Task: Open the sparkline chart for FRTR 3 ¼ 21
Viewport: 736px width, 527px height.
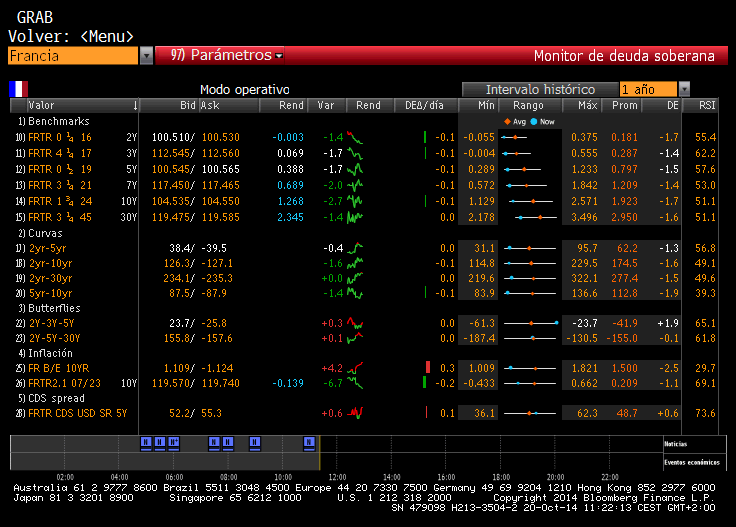Action: point(355,185)
